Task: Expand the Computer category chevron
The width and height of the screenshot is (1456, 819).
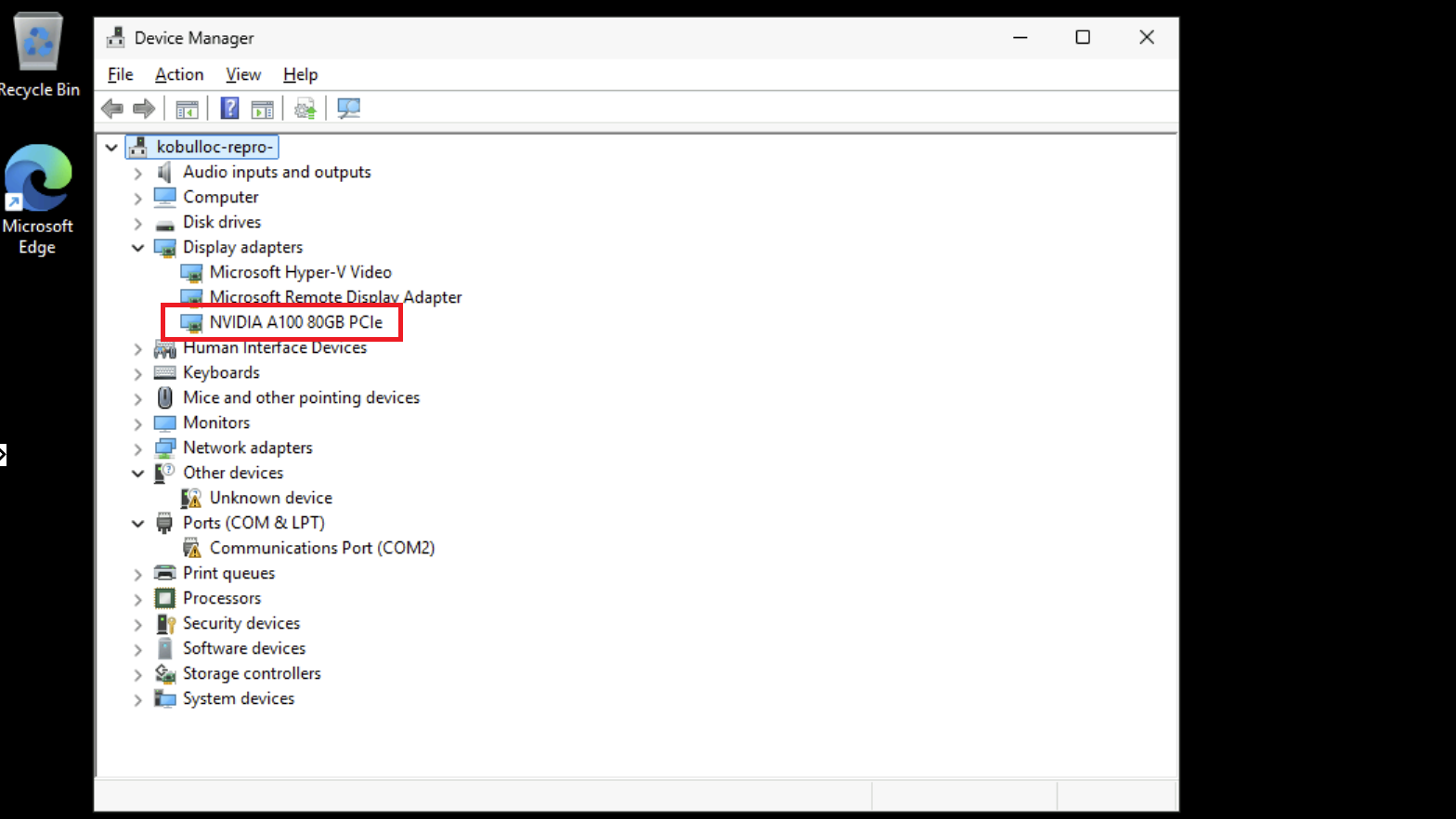Action: coord(137,198)
